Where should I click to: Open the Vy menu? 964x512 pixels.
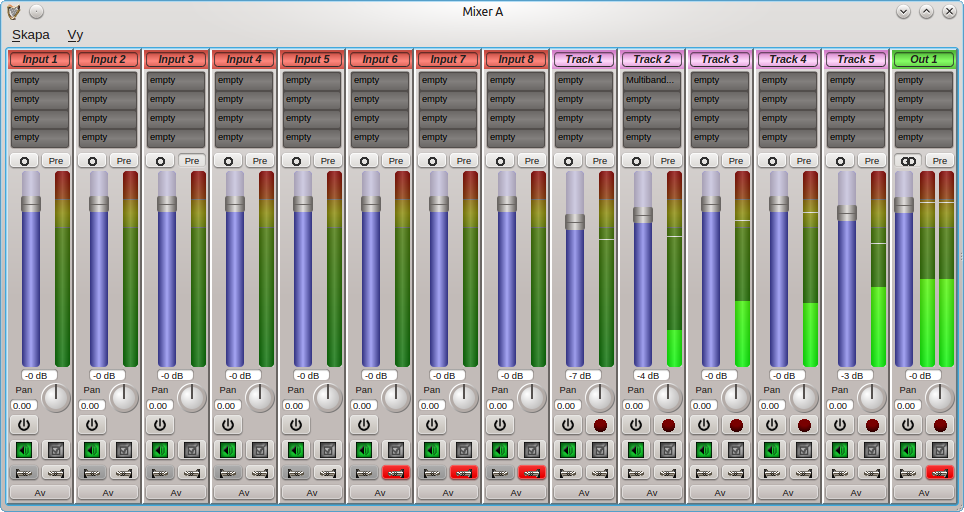tap(75, 34)
